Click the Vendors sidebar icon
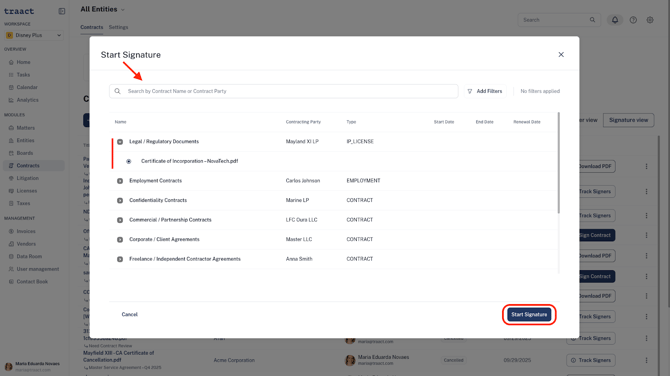Screen dimensions: 670x376 [x=11, y=244]
